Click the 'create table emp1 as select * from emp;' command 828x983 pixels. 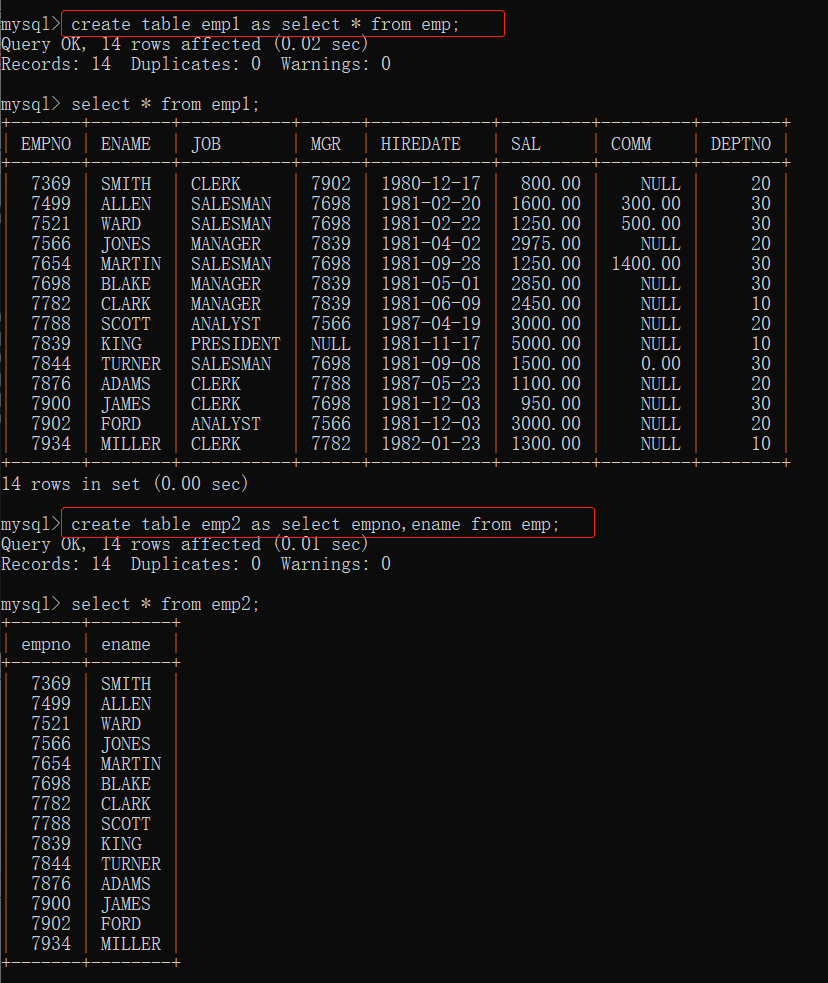[x=265, y=24]
